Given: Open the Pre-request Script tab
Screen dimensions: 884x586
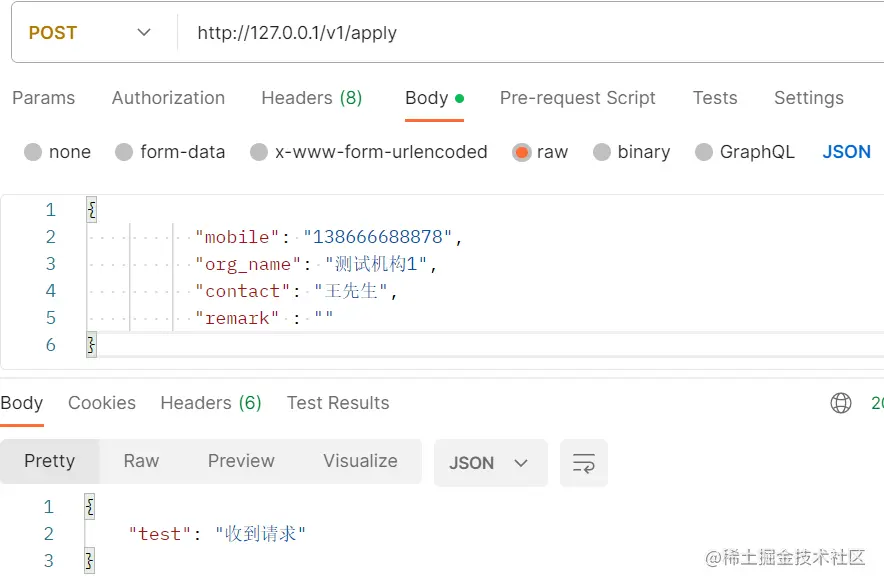Looking at the screenshot, I should (577, 98).
